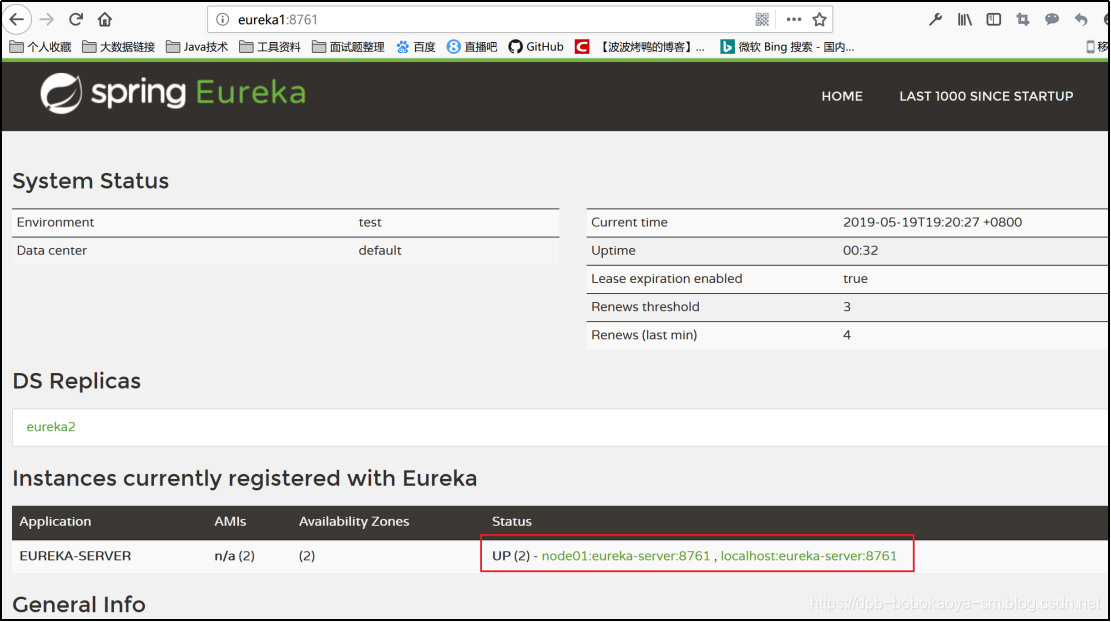Click the System Status heading
The image size is (1111, 622).
pyautogui.click(x=91, y=181)
